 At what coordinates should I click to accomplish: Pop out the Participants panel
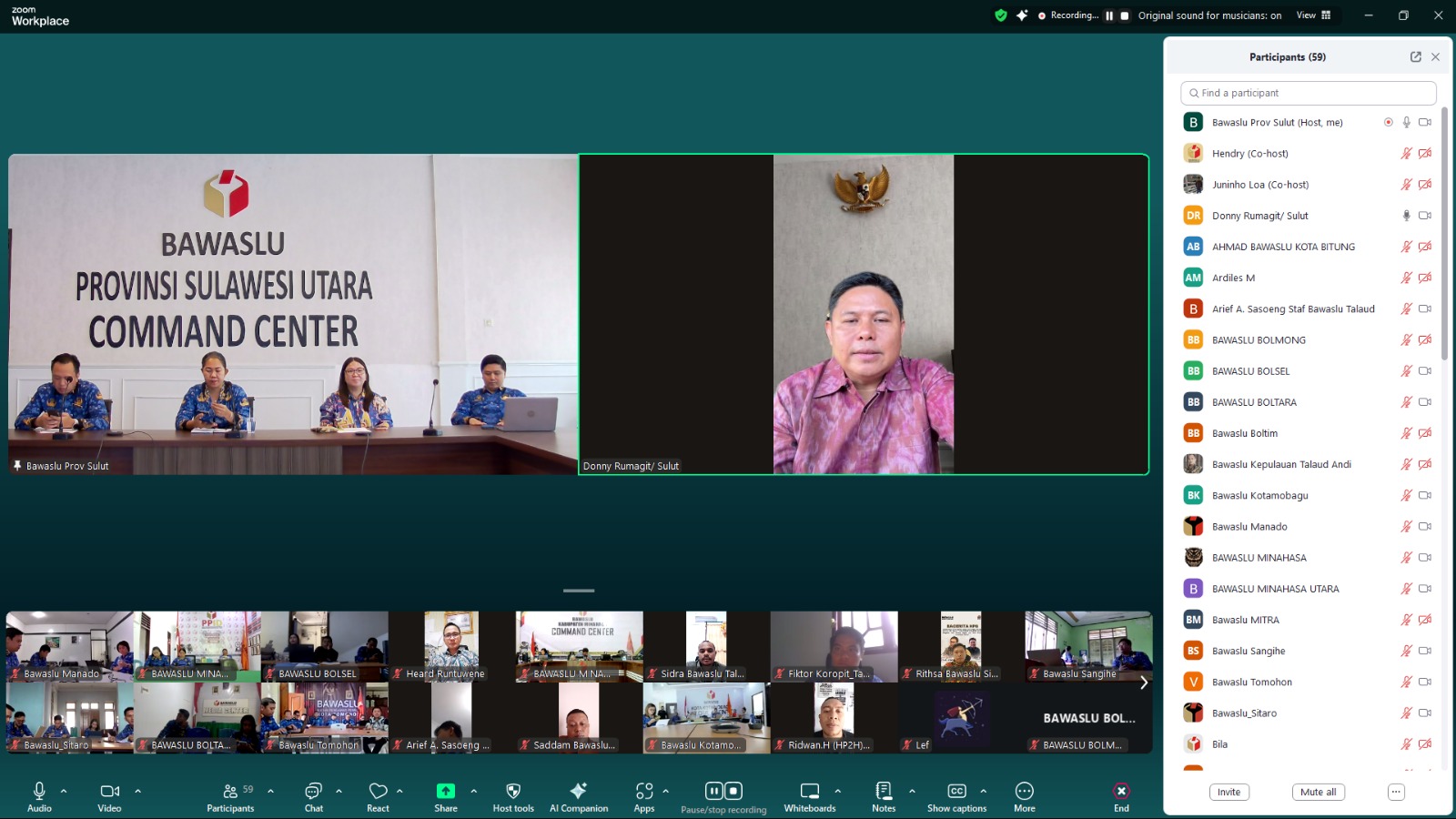(1415, 56)
